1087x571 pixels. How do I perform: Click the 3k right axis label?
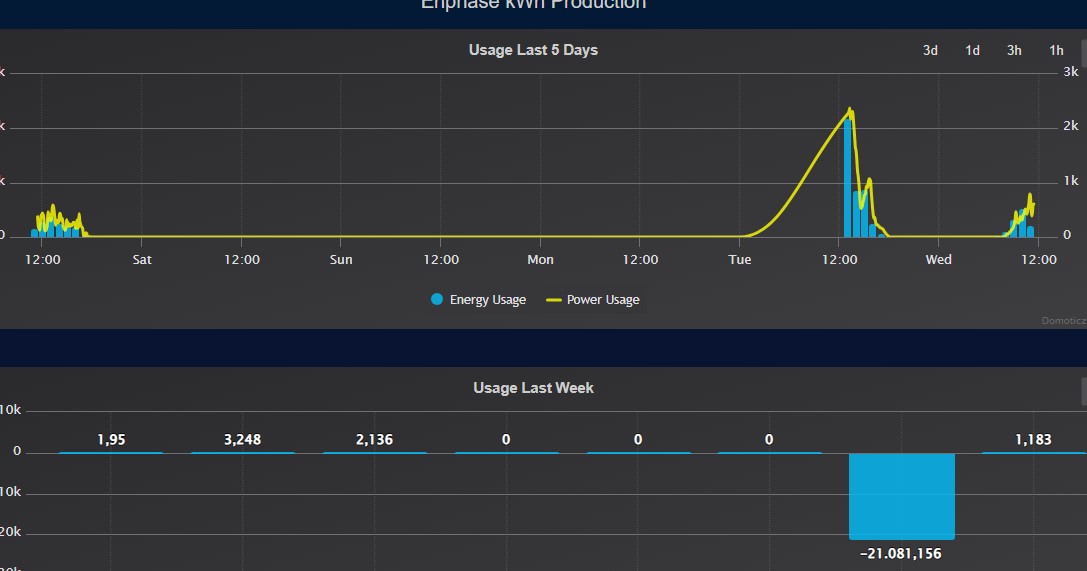(x=1071, y=71)
